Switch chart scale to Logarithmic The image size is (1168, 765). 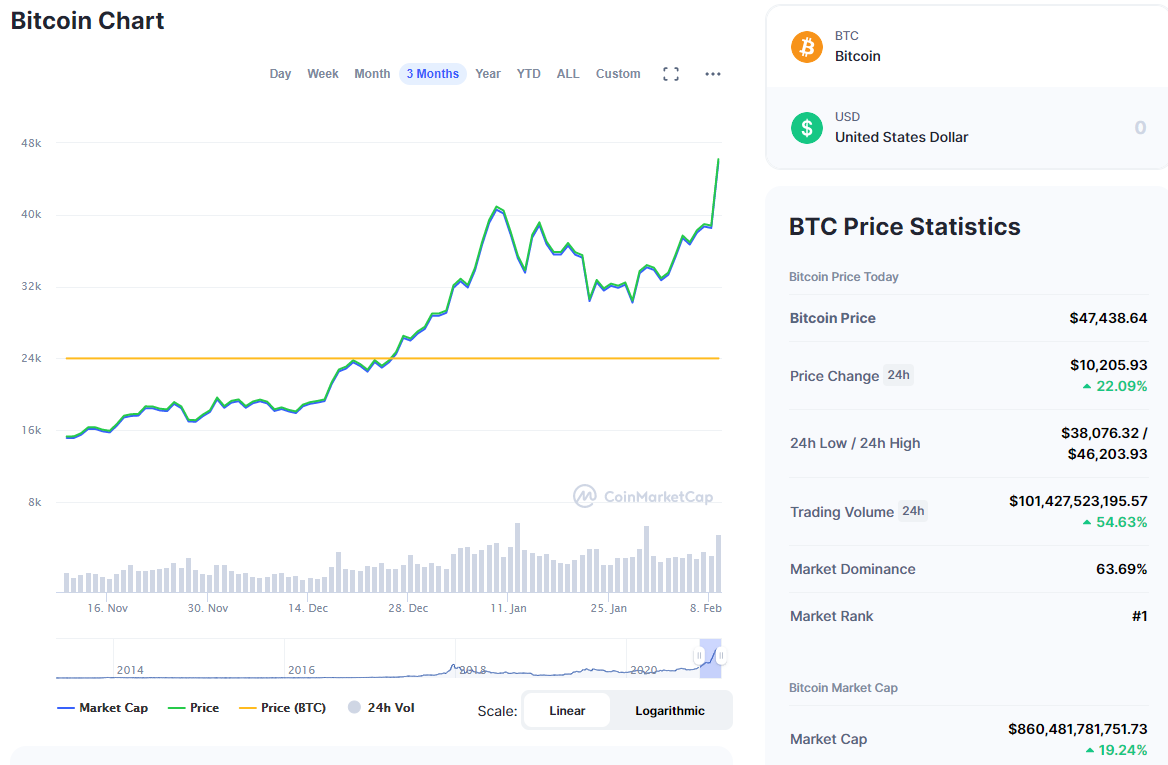point(670,711)
